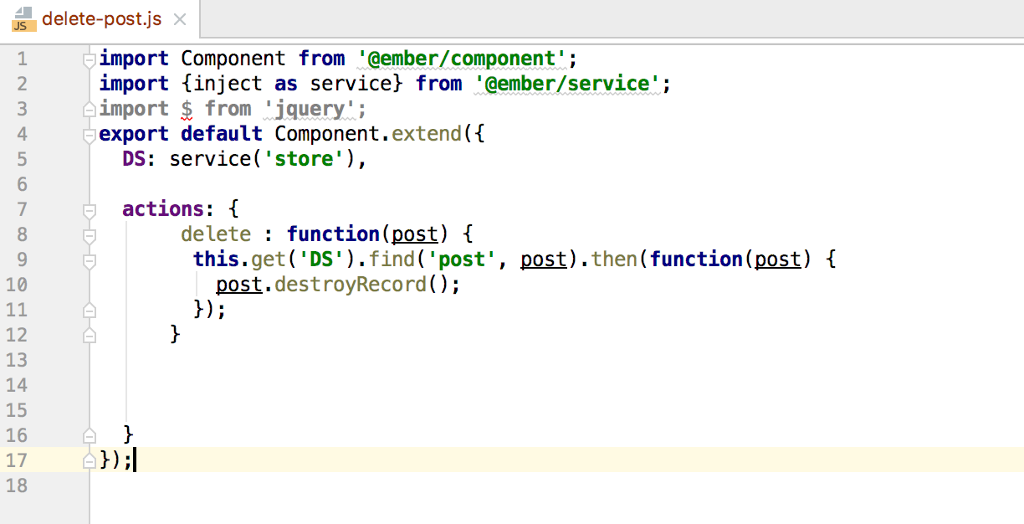The width and height of the screenshot is (1024, 524).
Task: Fold the actions object at line 7
Action: [89, 210]
